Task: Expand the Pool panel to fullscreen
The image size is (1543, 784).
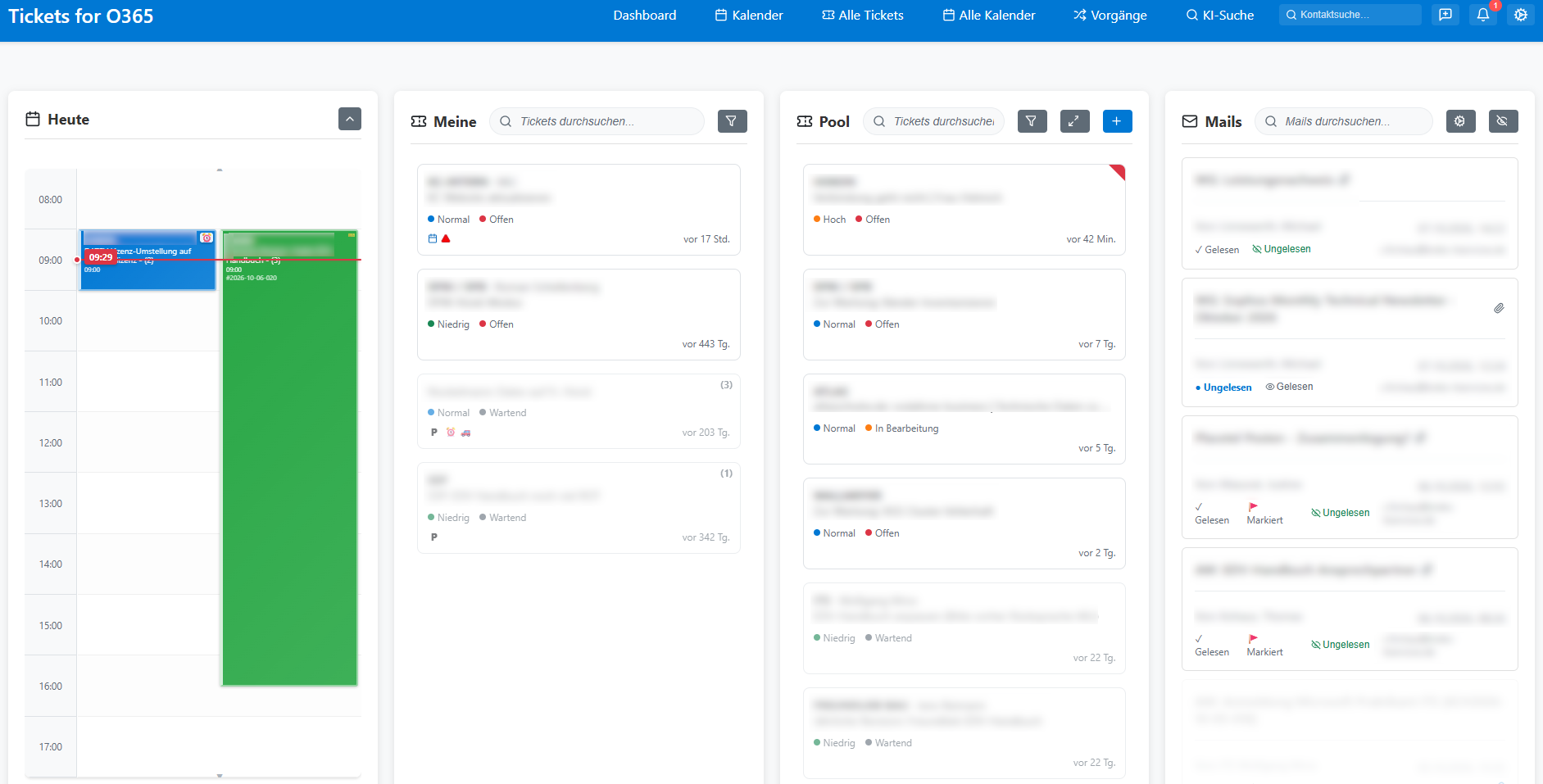Action: (x=1074, y=121)
